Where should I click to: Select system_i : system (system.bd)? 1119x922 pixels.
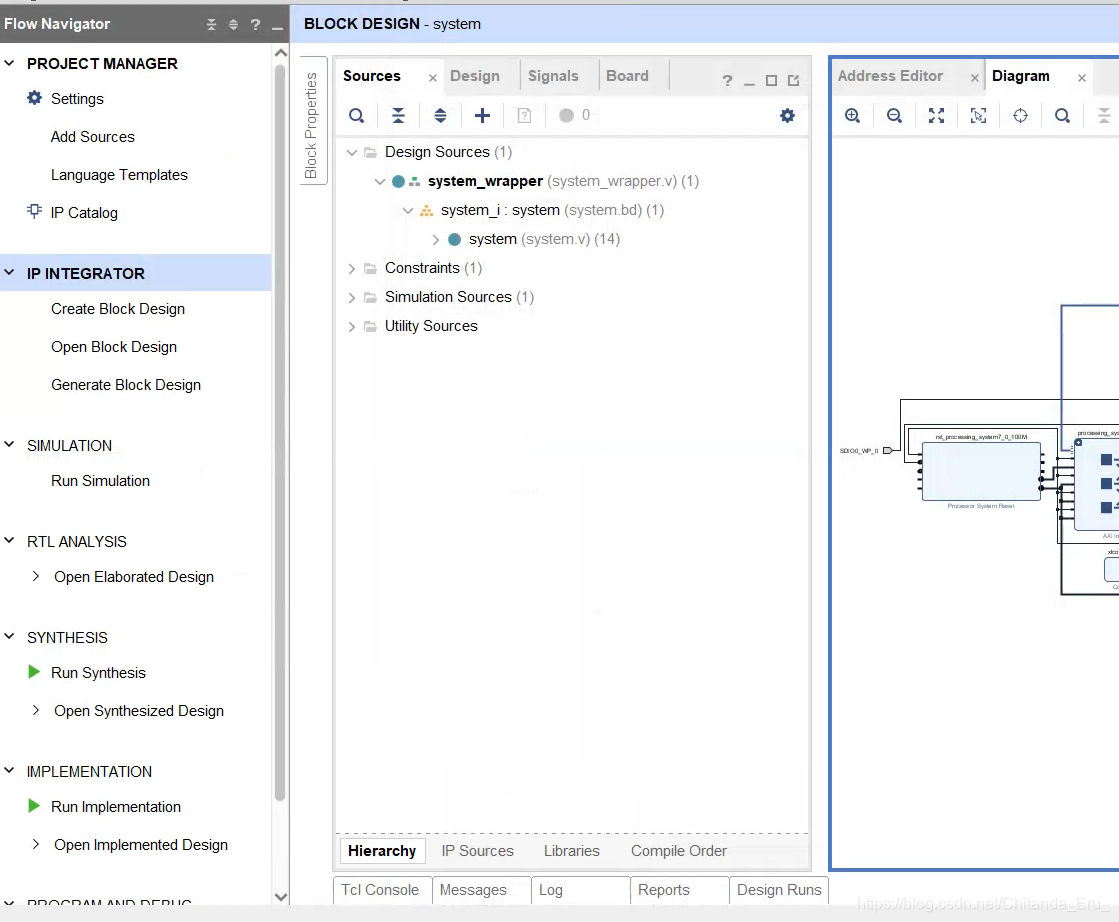(552, 210)
